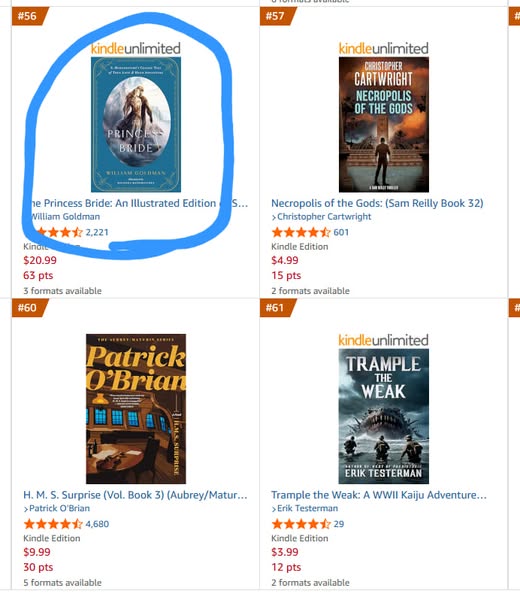Viewport: 520px width, 600px height.
Task: Open H.M.S. Surprise book cover
Action: (136, 409)
